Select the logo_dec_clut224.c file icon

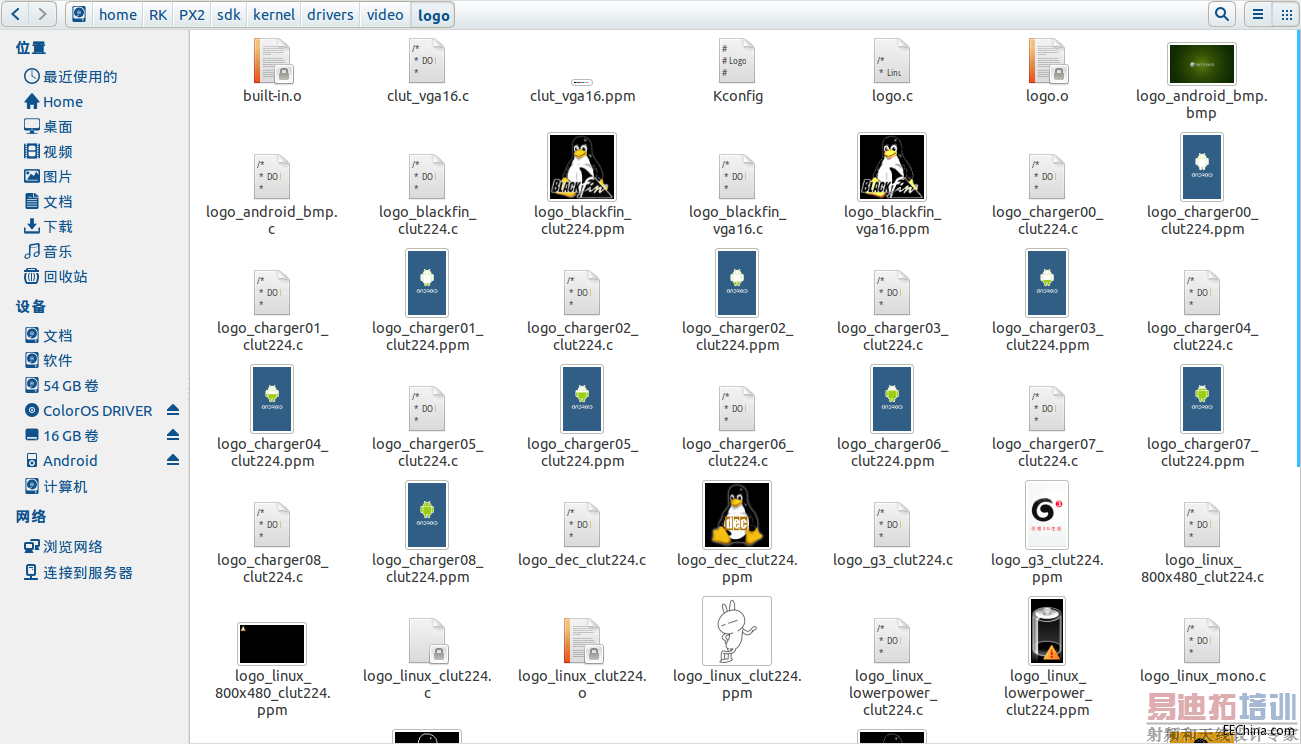pos(582,525)
